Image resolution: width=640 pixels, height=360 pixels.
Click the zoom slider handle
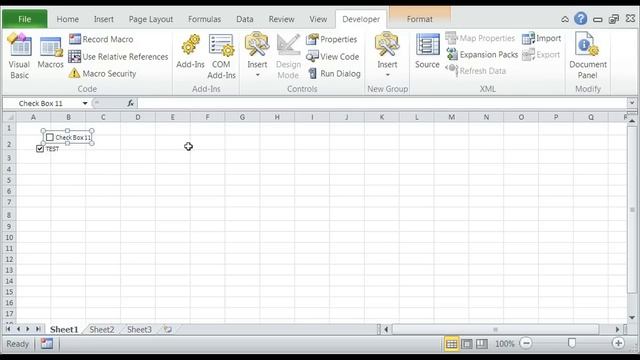pos(572,343)
